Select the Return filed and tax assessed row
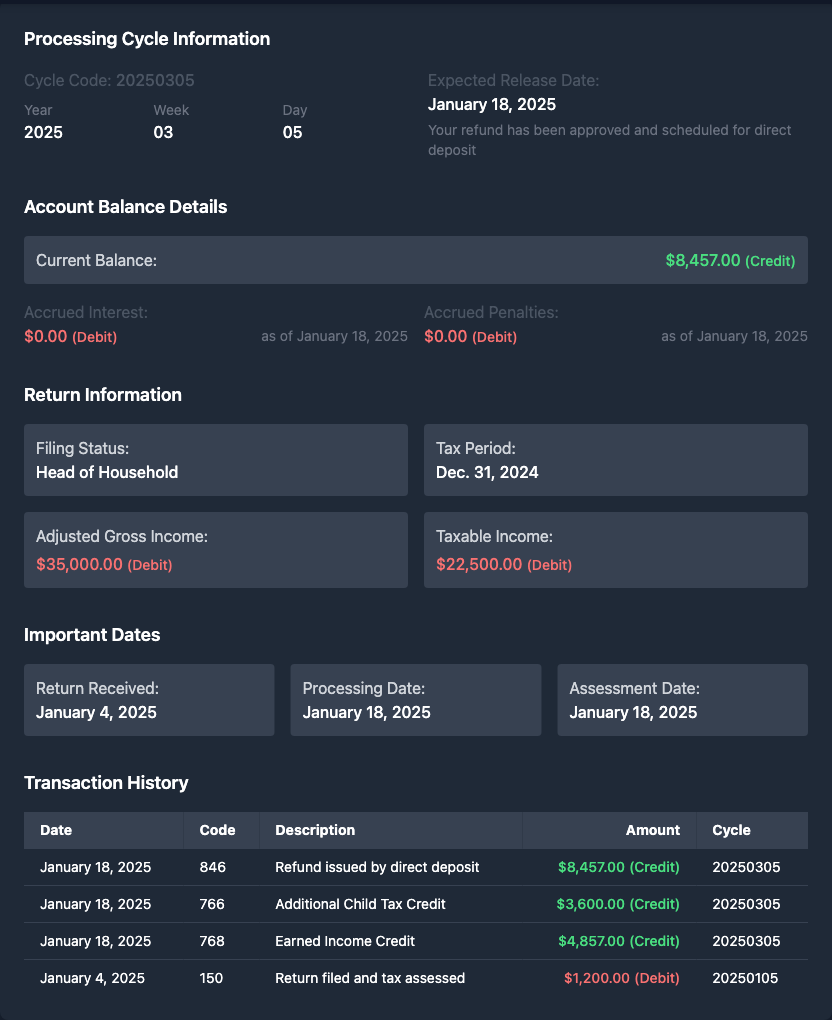The width and height of the screenshot is (832, 1020). coord(370,978)
